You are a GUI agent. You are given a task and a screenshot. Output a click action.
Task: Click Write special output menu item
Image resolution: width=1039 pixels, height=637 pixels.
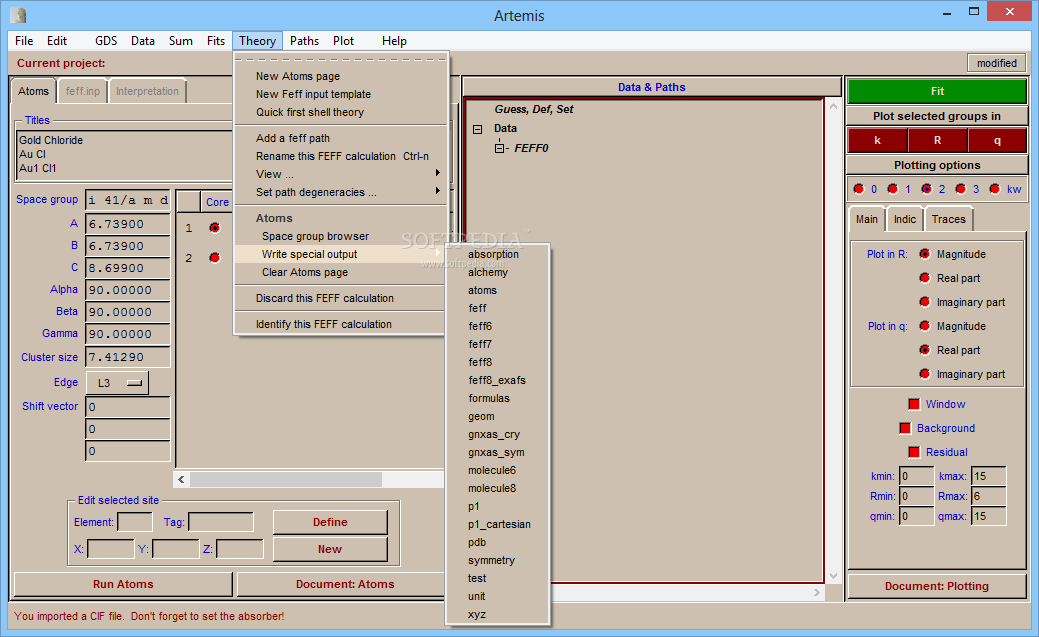[x=341, y=254]
